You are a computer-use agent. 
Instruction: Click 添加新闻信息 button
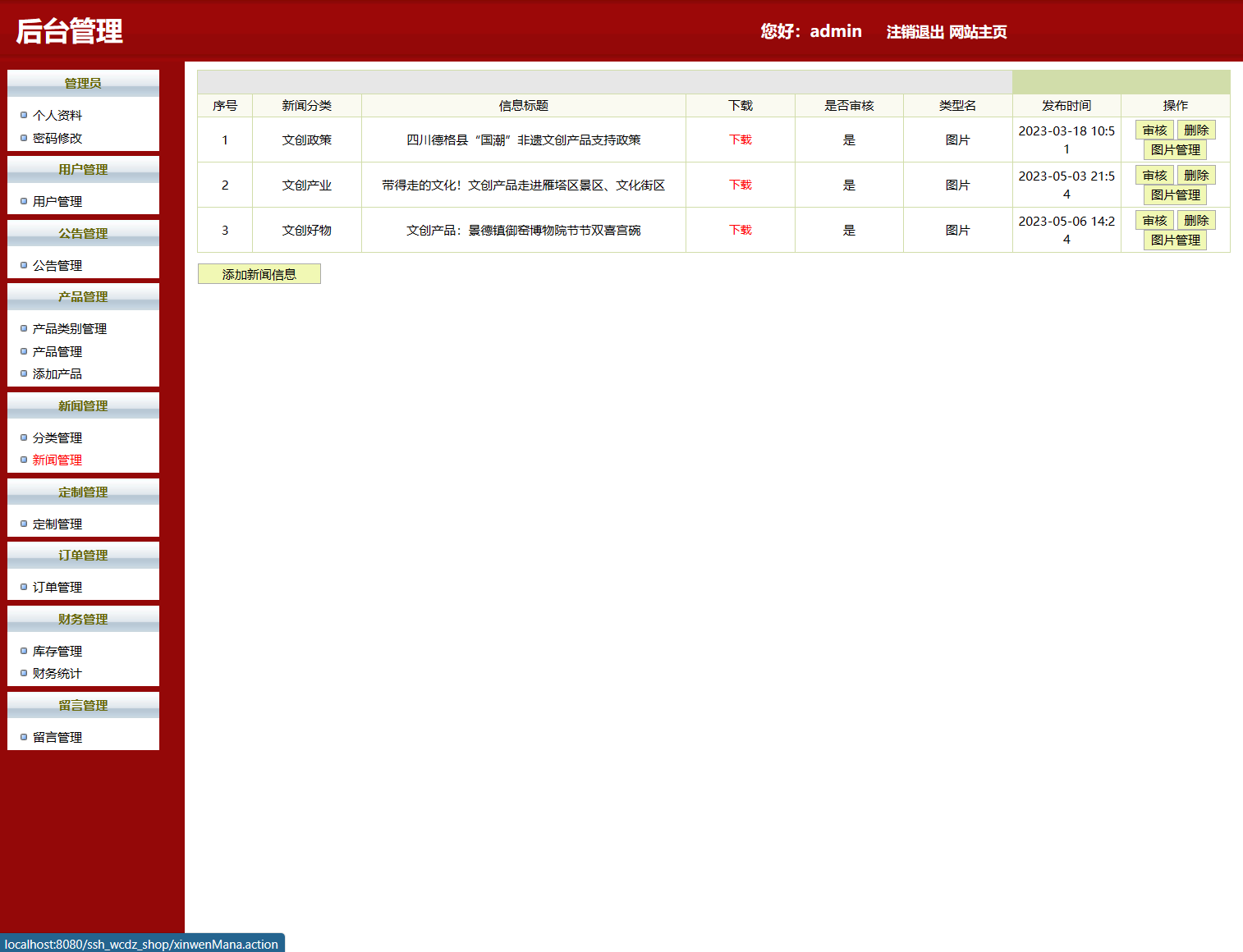tap(259, 274)
